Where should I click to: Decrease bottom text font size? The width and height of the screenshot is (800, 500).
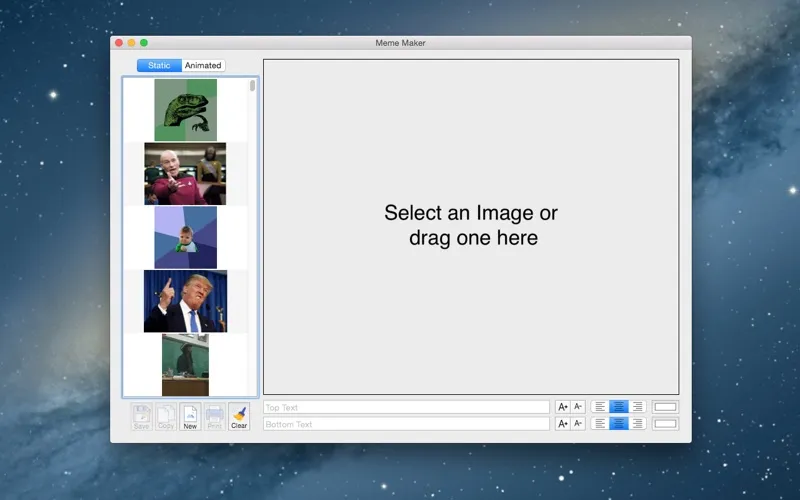[578, 424]
